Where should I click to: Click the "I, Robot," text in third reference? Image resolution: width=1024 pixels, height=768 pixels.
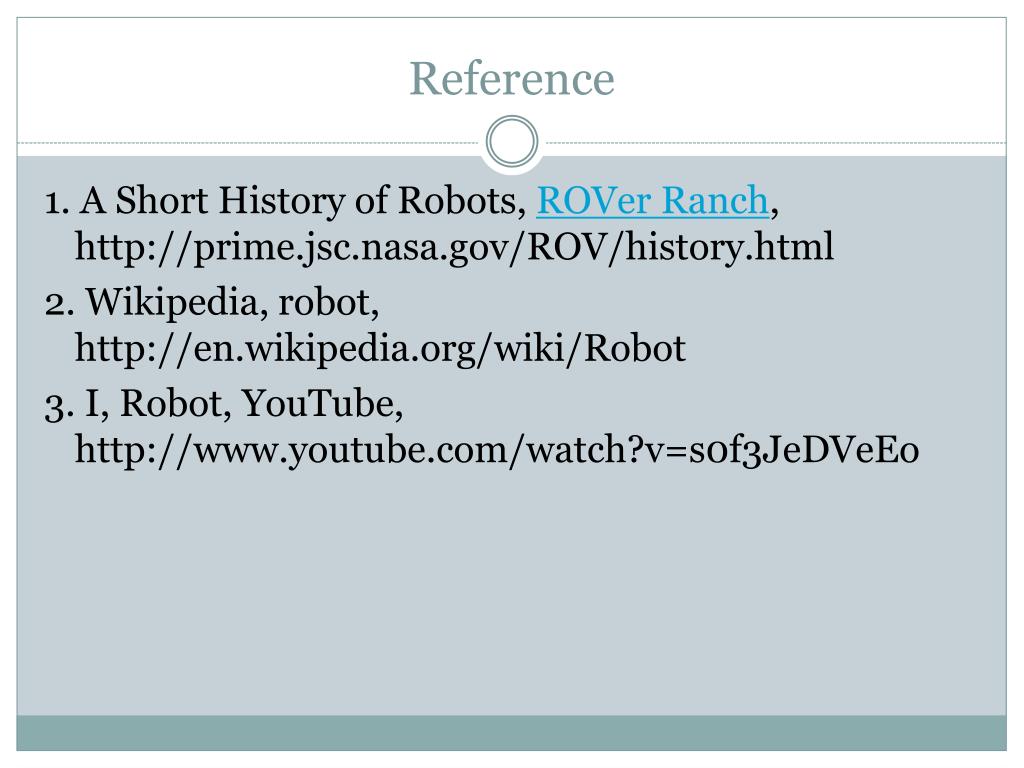pyautogui.click(x=158, y=404)
